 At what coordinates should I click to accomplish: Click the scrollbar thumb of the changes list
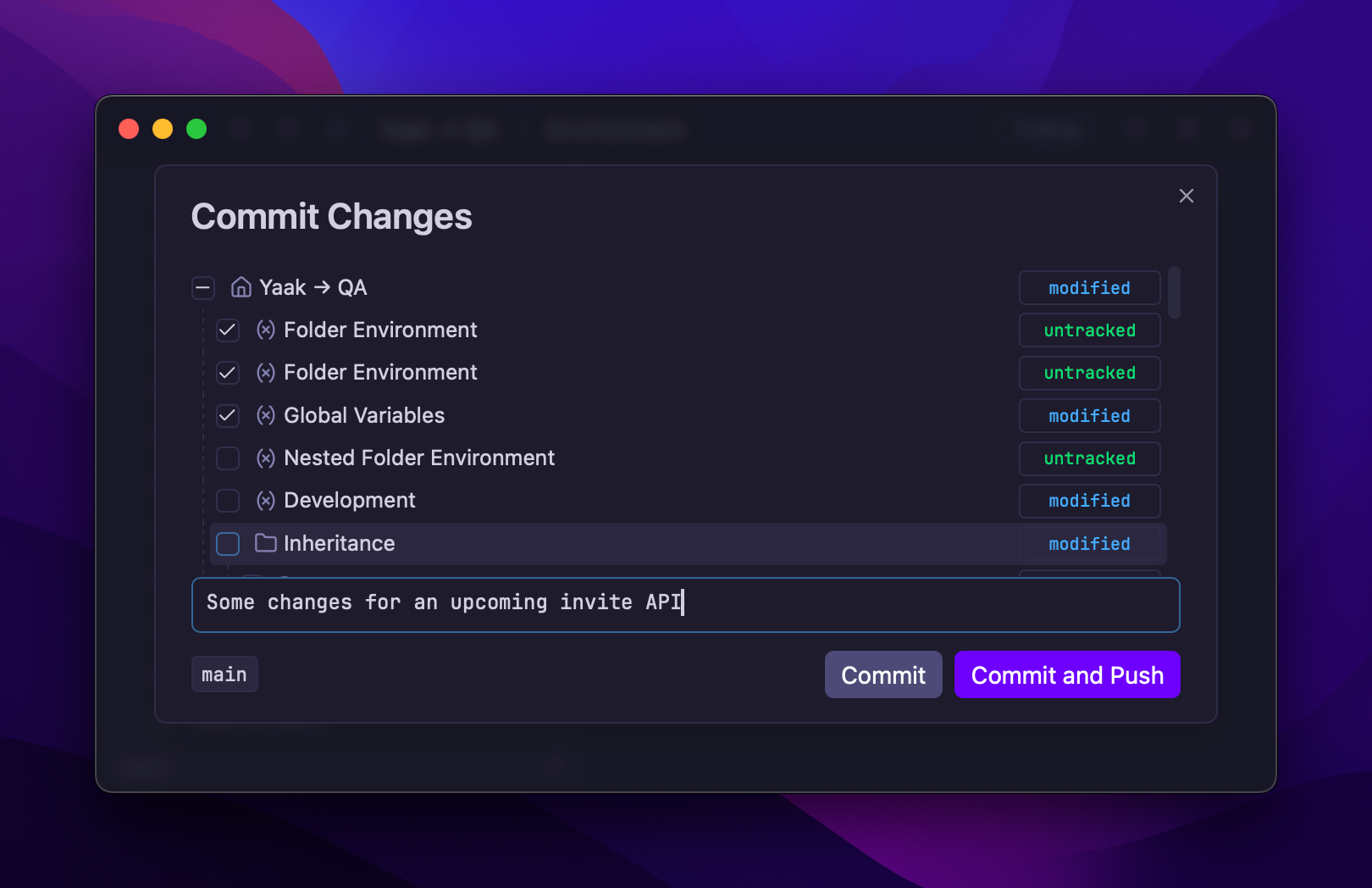1174,292
